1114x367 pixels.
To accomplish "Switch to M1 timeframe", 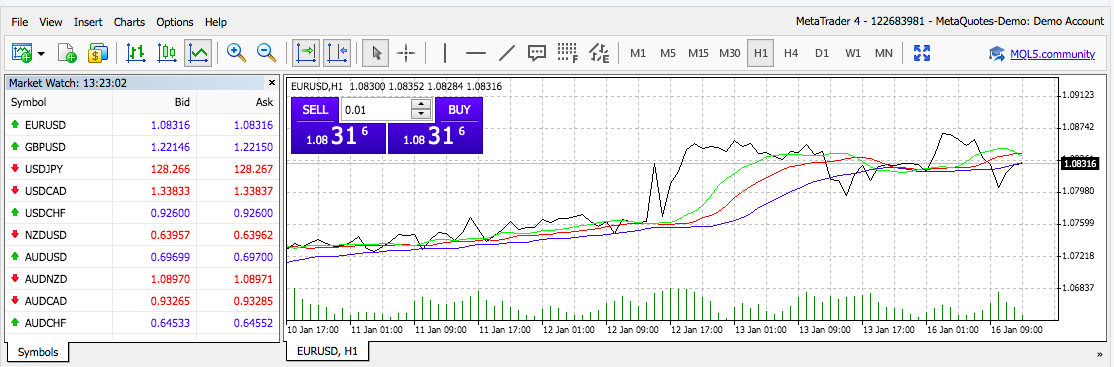I will (x=638, y=53).
